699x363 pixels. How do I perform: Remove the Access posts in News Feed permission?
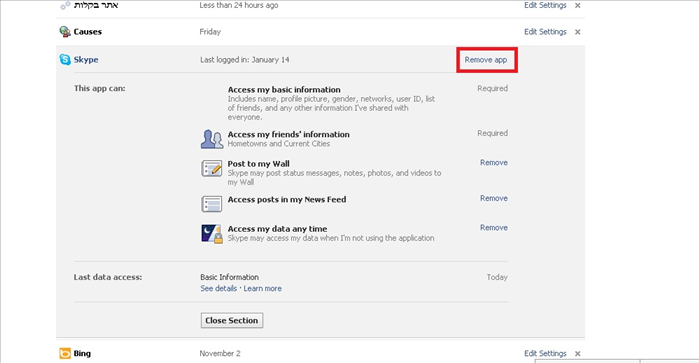click(494, 198)
